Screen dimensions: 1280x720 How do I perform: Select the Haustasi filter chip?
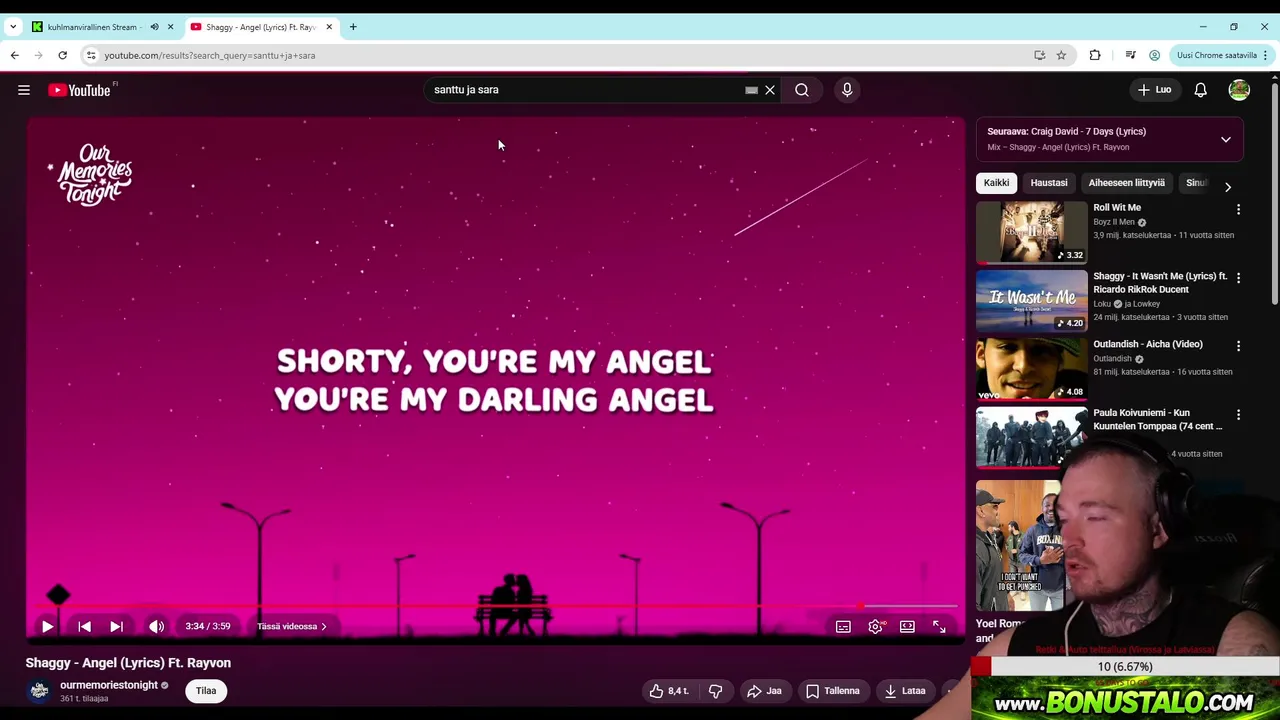[1049, 183]
